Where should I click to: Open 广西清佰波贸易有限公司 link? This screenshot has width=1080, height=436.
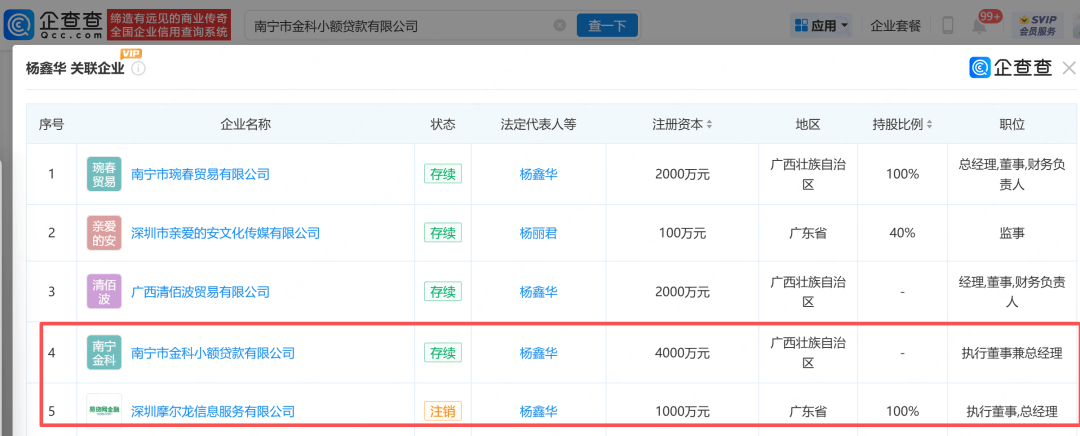pyautogui.click(x=200, y=292)
